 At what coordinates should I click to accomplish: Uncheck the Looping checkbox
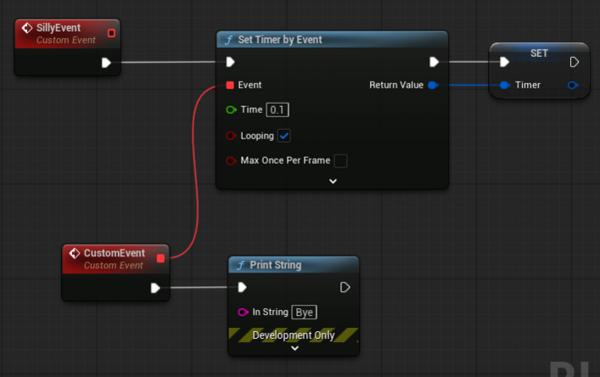284,136
